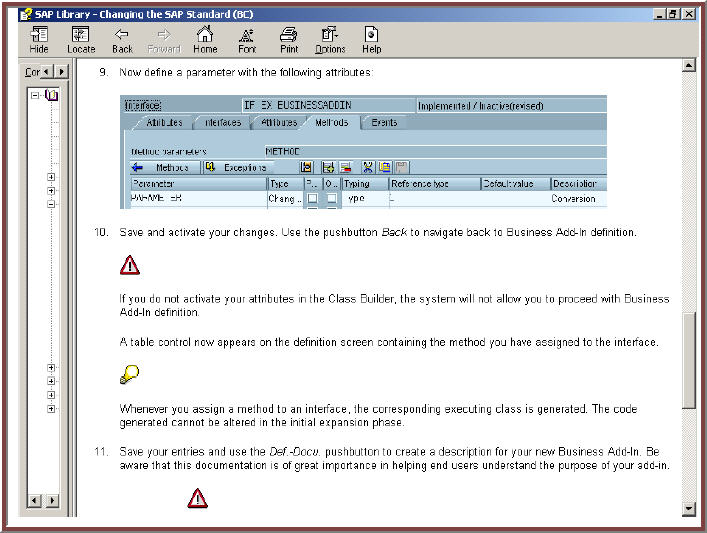Click Methods back-arrow button in image
Image resolution: width=707 pixels, height=533 pixels.
pyautogui.click(x=164, y=168)
